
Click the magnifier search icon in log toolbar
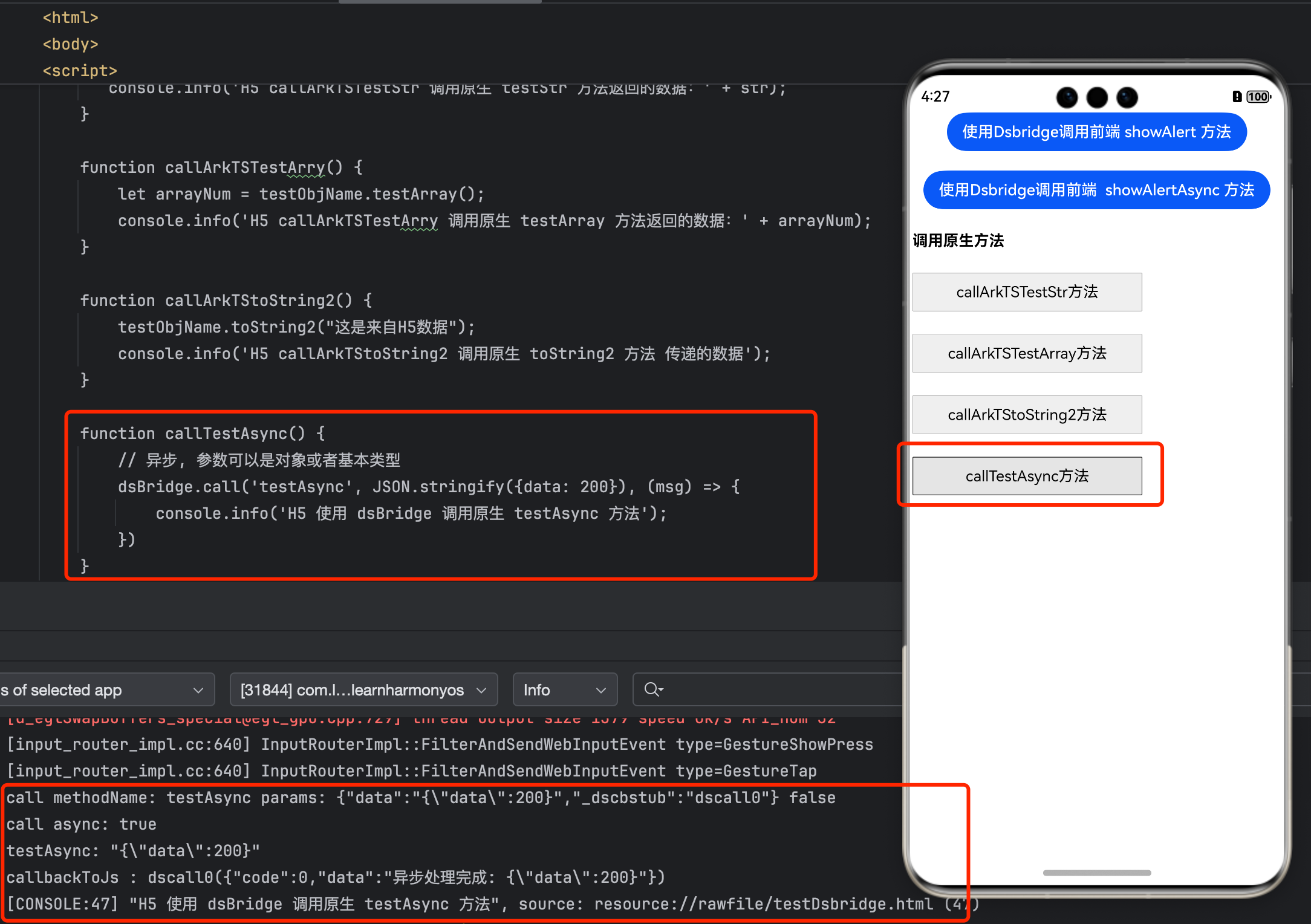(653, 689)
